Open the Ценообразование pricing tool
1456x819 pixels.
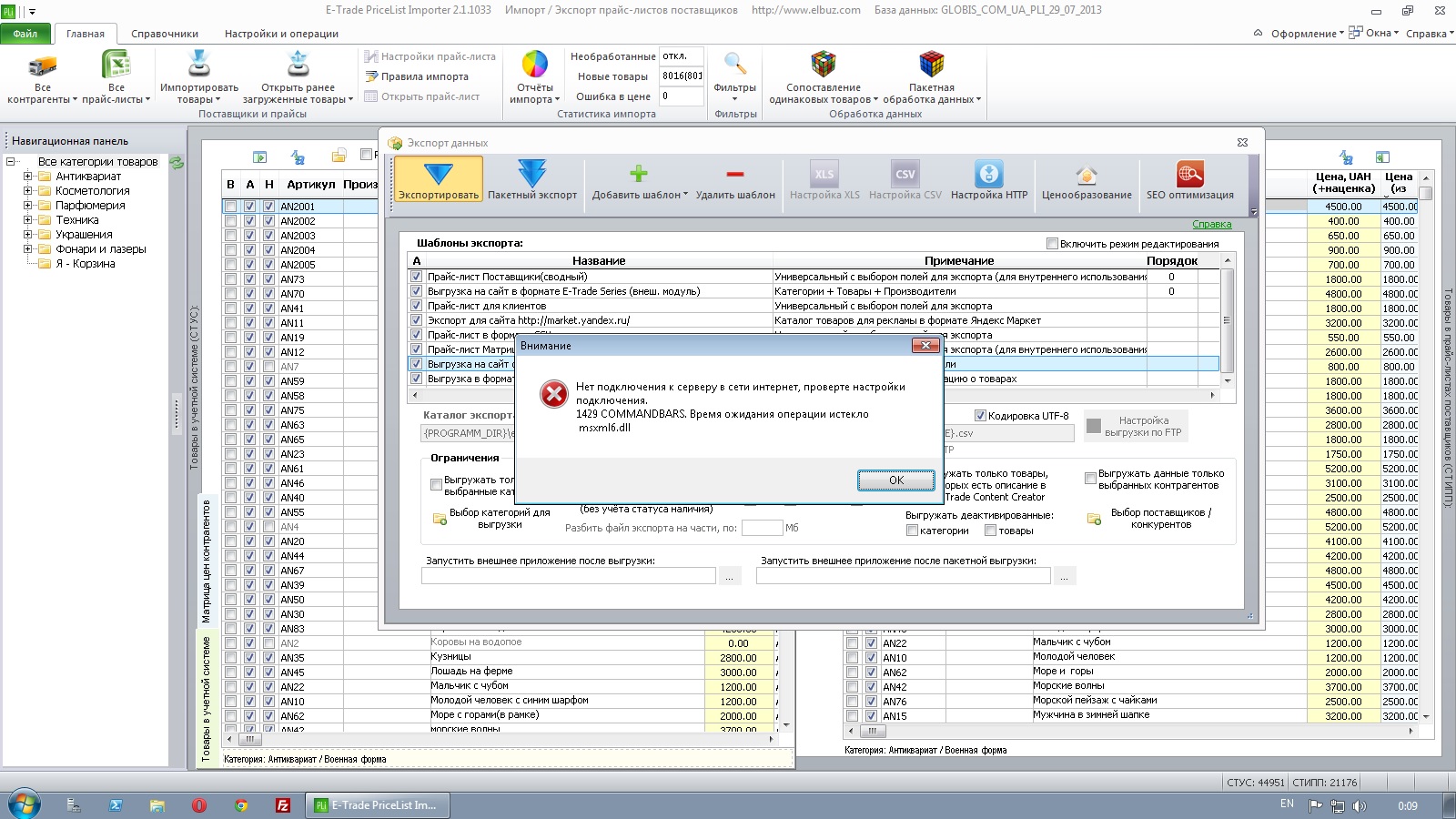[1087, 179]
